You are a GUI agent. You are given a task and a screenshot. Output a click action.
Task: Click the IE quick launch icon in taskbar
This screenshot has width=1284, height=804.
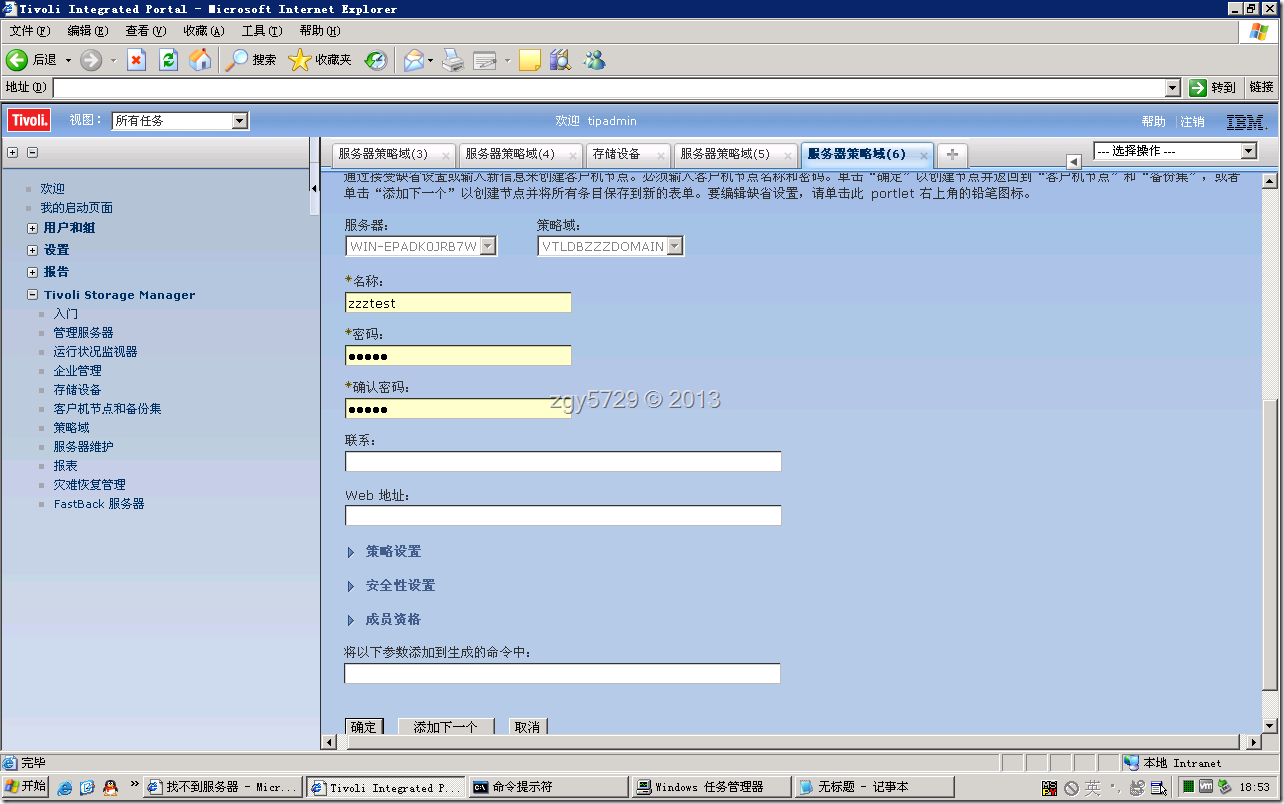(66, 787)
